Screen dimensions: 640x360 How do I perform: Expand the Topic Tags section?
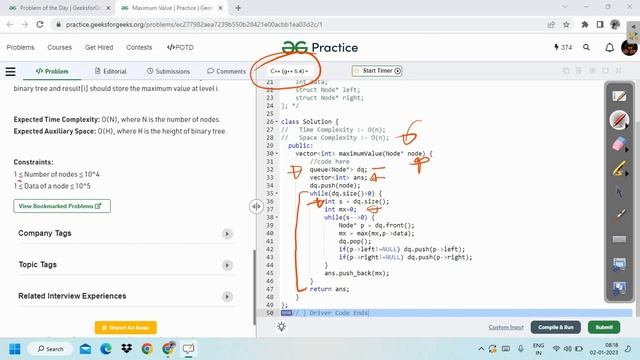click(x=227, y=265)
